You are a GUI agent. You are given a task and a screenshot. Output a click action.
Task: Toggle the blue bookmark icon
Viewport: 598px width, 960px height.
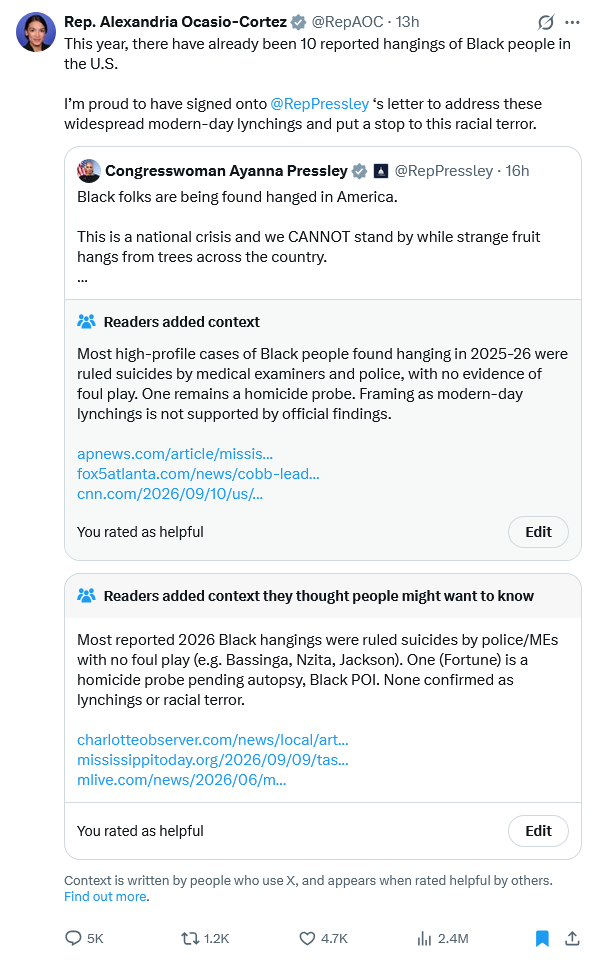coord(542,938)
